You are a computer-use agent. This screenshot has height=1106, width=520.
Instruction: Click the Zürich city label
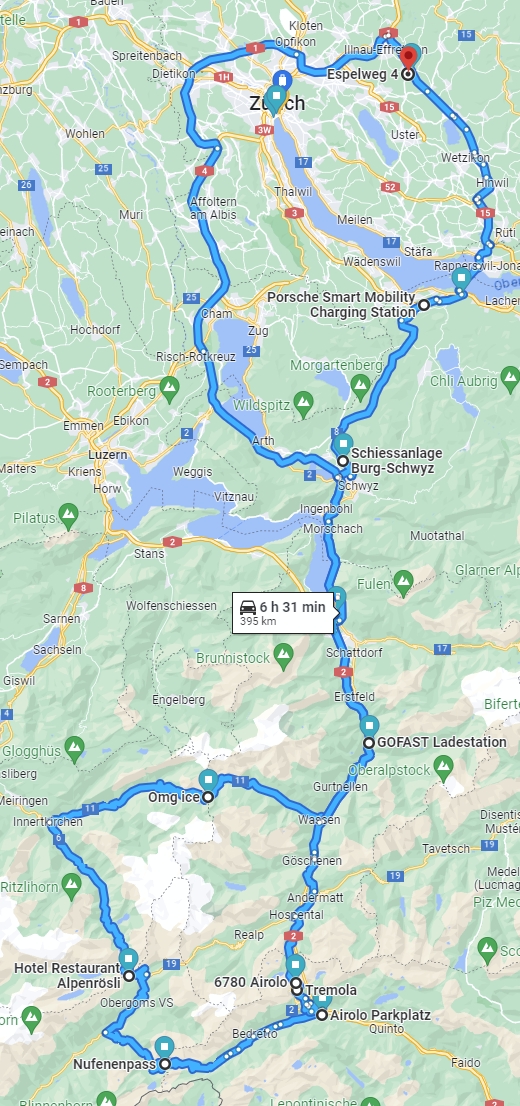(277, 104)
